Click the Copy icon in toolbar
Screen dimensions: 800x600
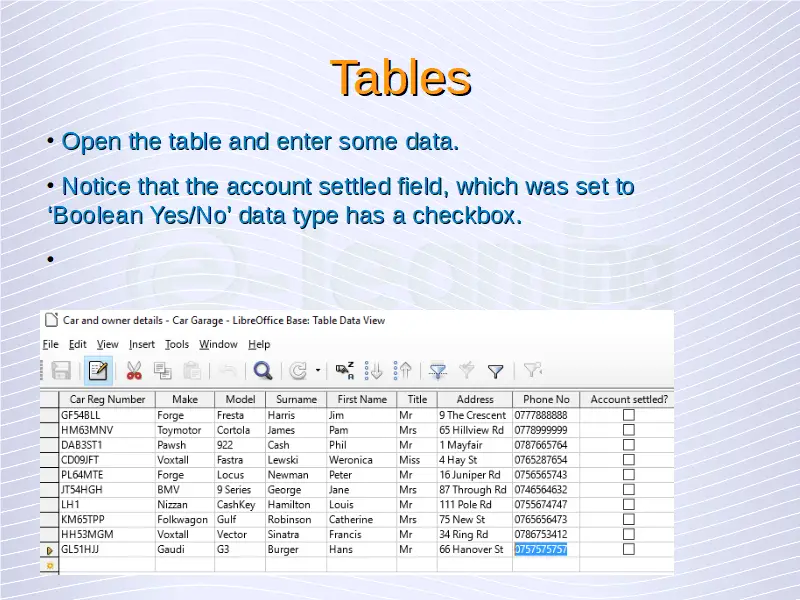tap(163, 370)
